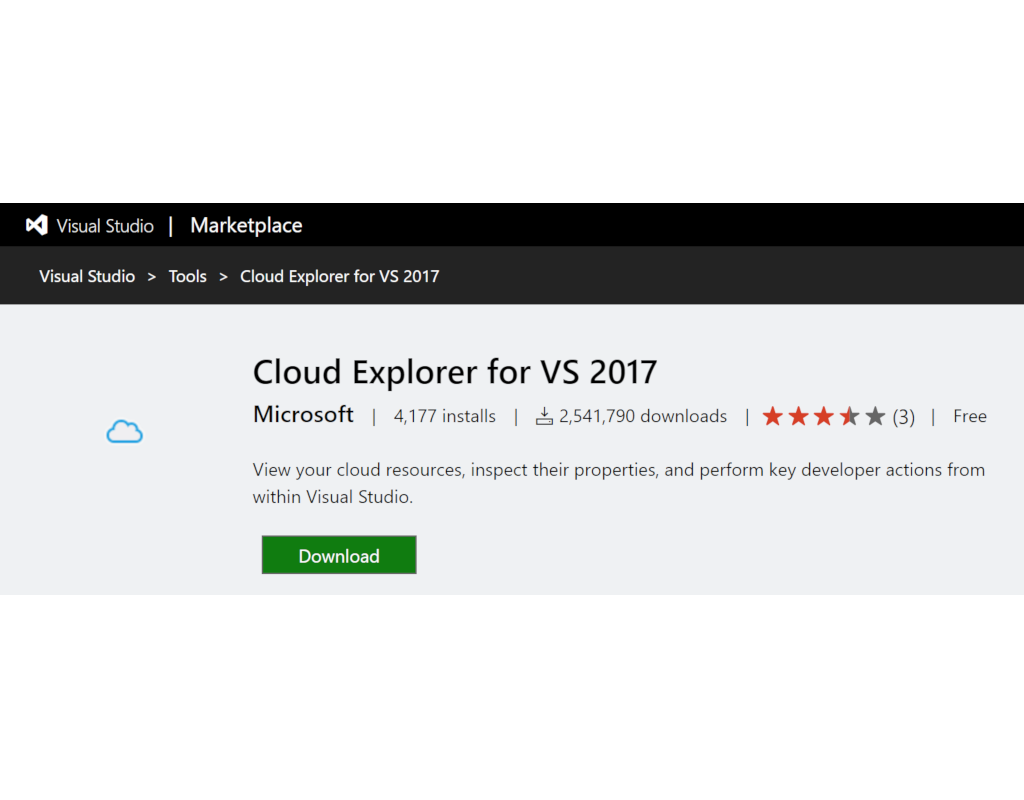Click the download arrow icon beside 2,541,790
Image resolution: width=1024 pixels, height=800 pixels.
pyautogui.click(x=544, y=416)
